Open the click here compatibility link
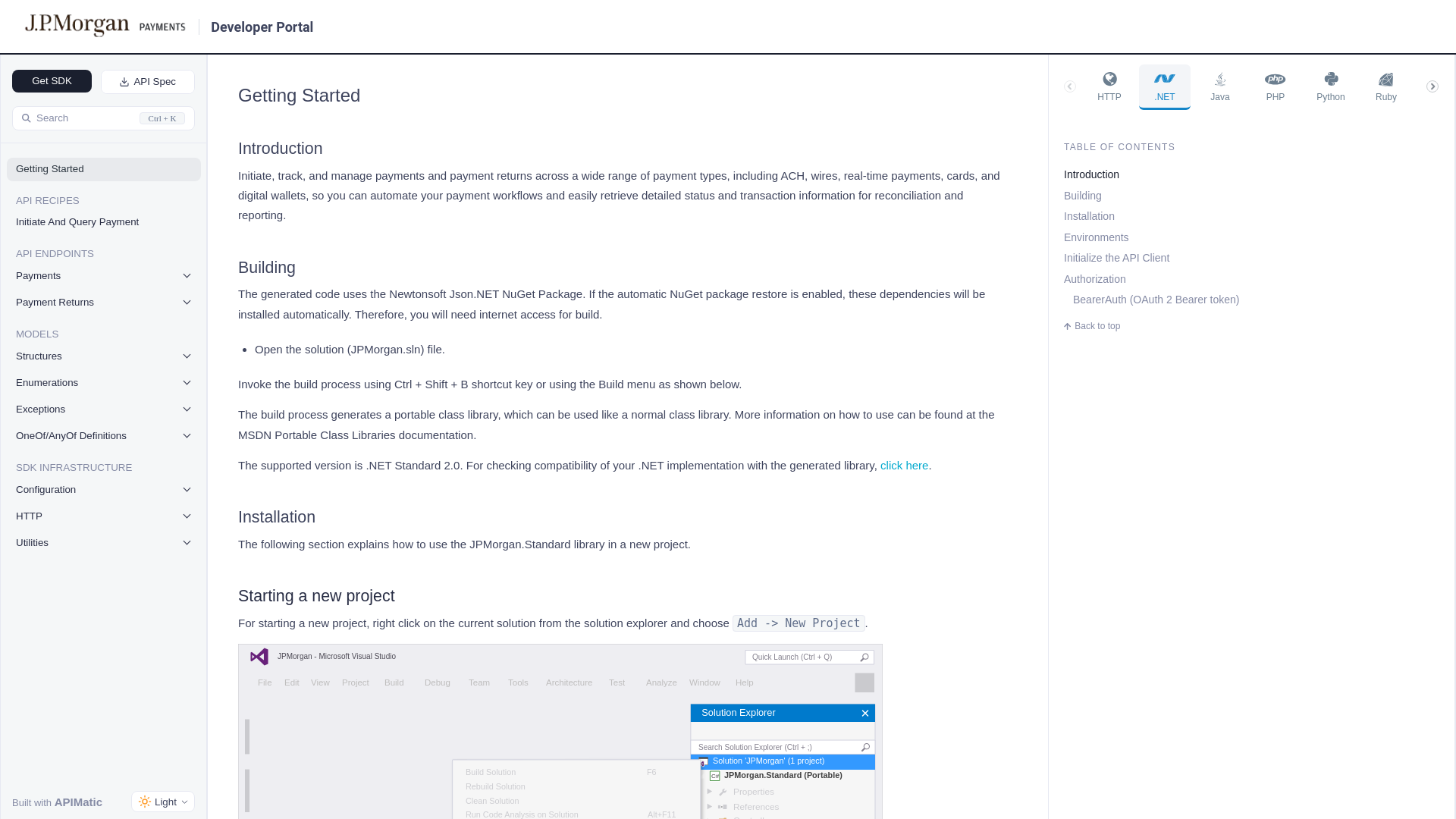The height and width of the screenshot is (819, 1456). coord(904,466)
